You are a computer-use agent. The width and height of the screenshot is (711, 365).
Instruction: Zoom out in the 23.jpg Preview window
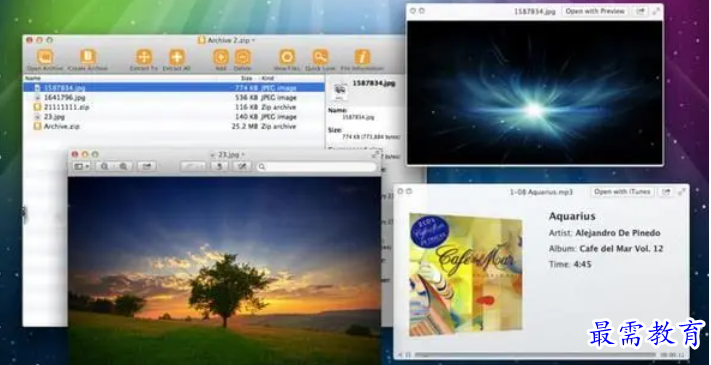(x=104, y=167)
